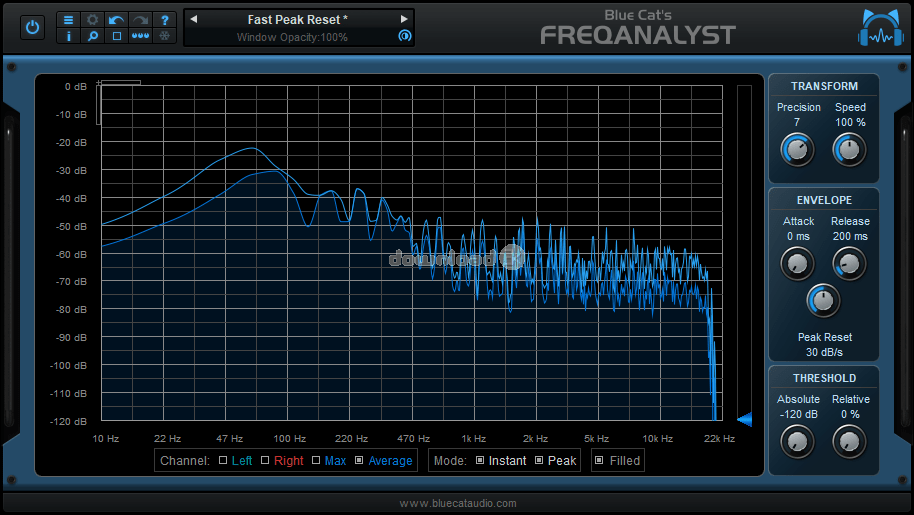914x515 pixels.
Task: Open the greyed settings gear icon
Action: click(x=92, y=20)
